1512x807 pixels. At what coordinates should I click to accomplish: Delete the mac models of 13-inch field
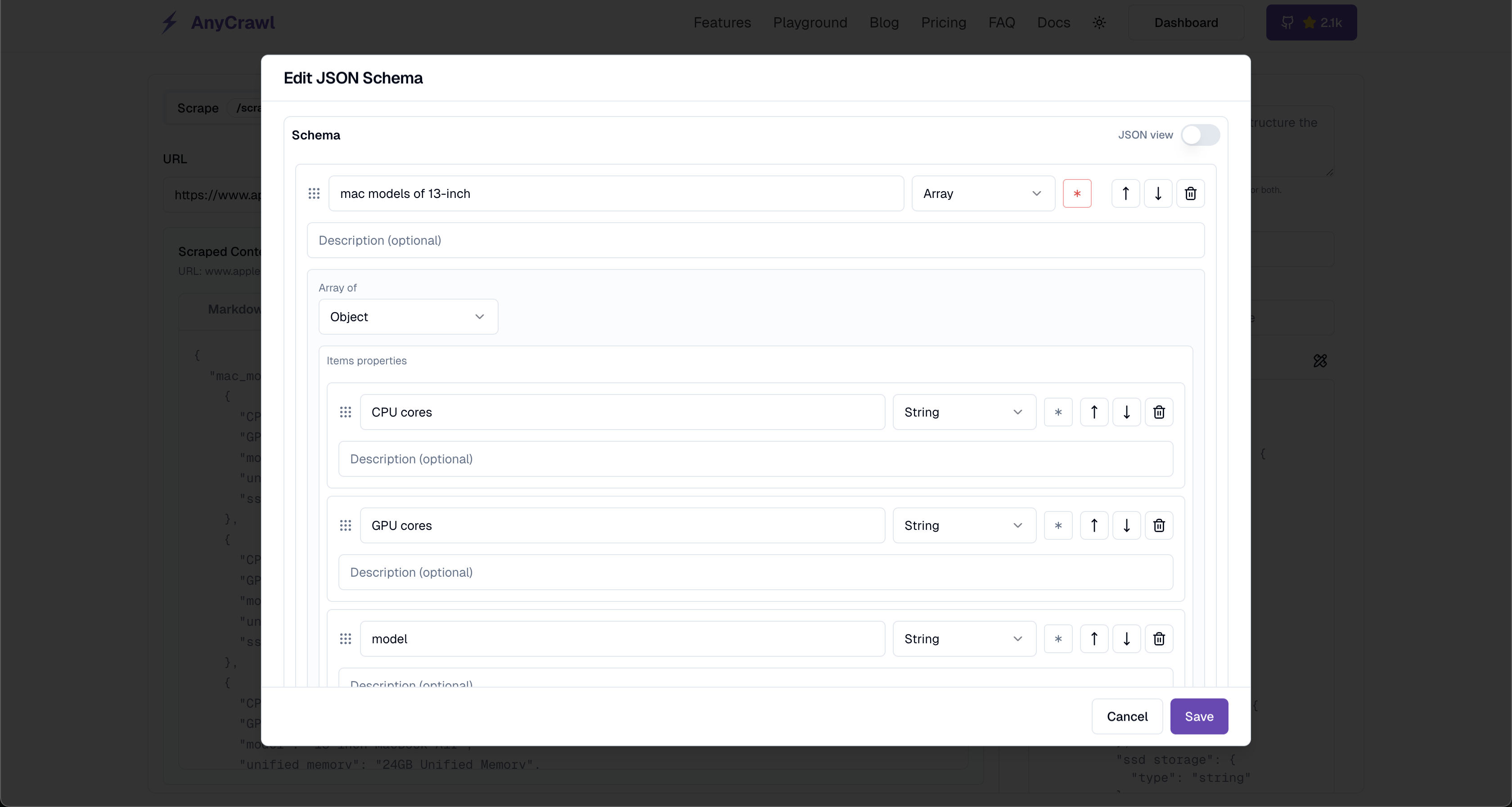(x=1190, y=194)
